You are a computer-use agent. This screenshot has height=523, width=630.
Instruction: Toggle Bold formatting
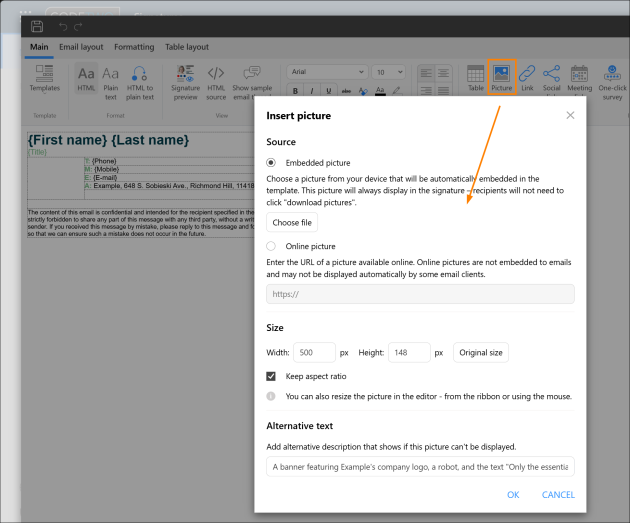(x=295, y=91)
